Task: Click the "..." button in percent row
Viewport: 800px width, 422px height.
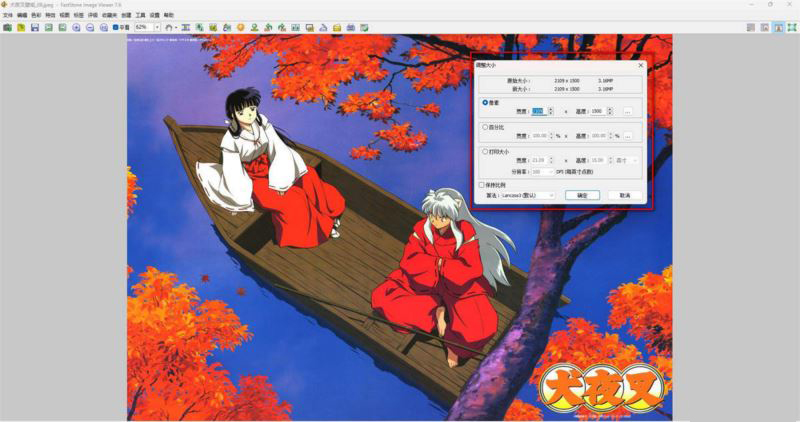Action: (628, 136)
